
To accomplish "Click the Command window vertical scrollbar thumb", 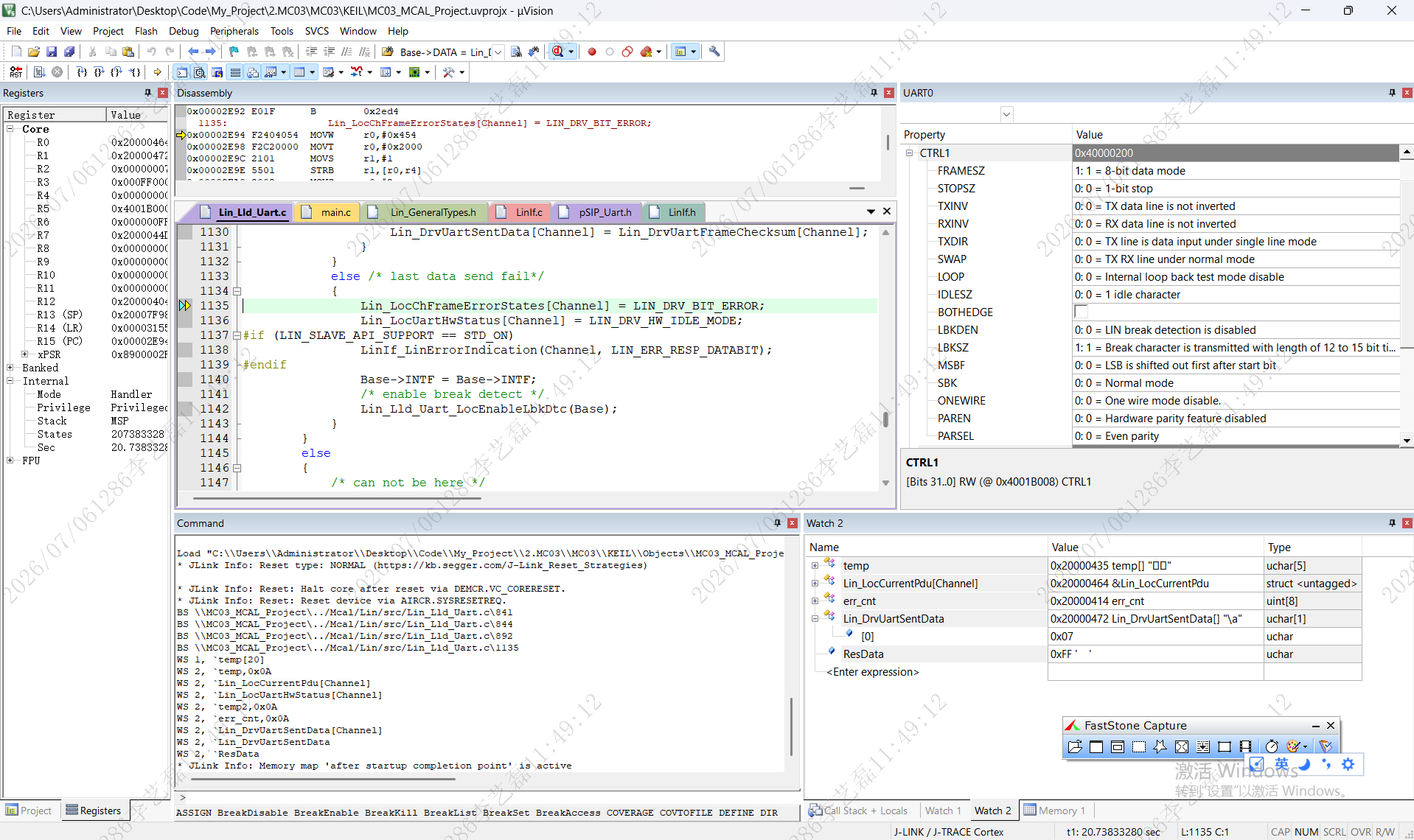I will 792,727.
